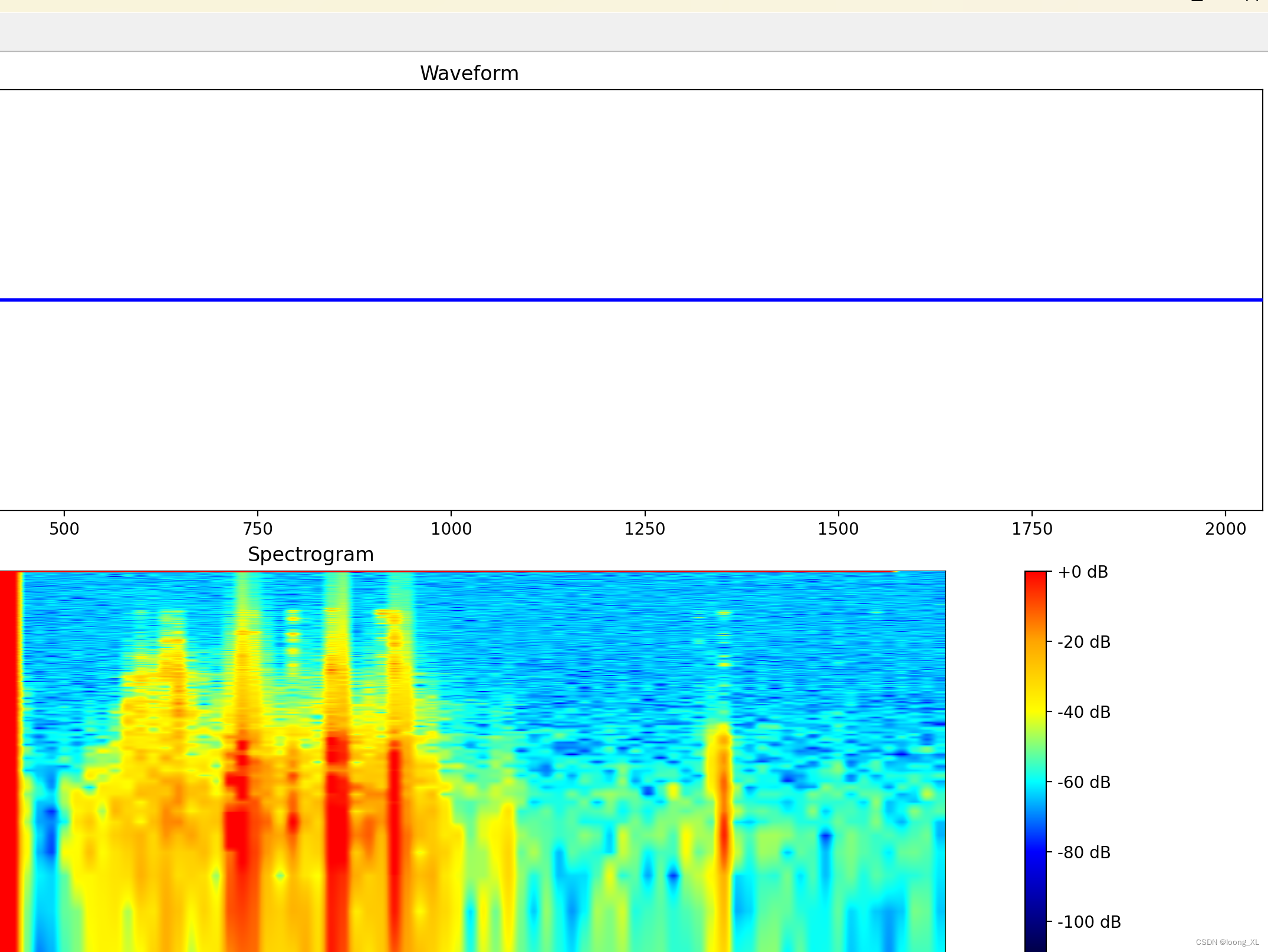Screen dimensions: 1268x952
Task: Click the 2000 x-axis tick label
Action: pyautogui.click(x=1226, y=529)
